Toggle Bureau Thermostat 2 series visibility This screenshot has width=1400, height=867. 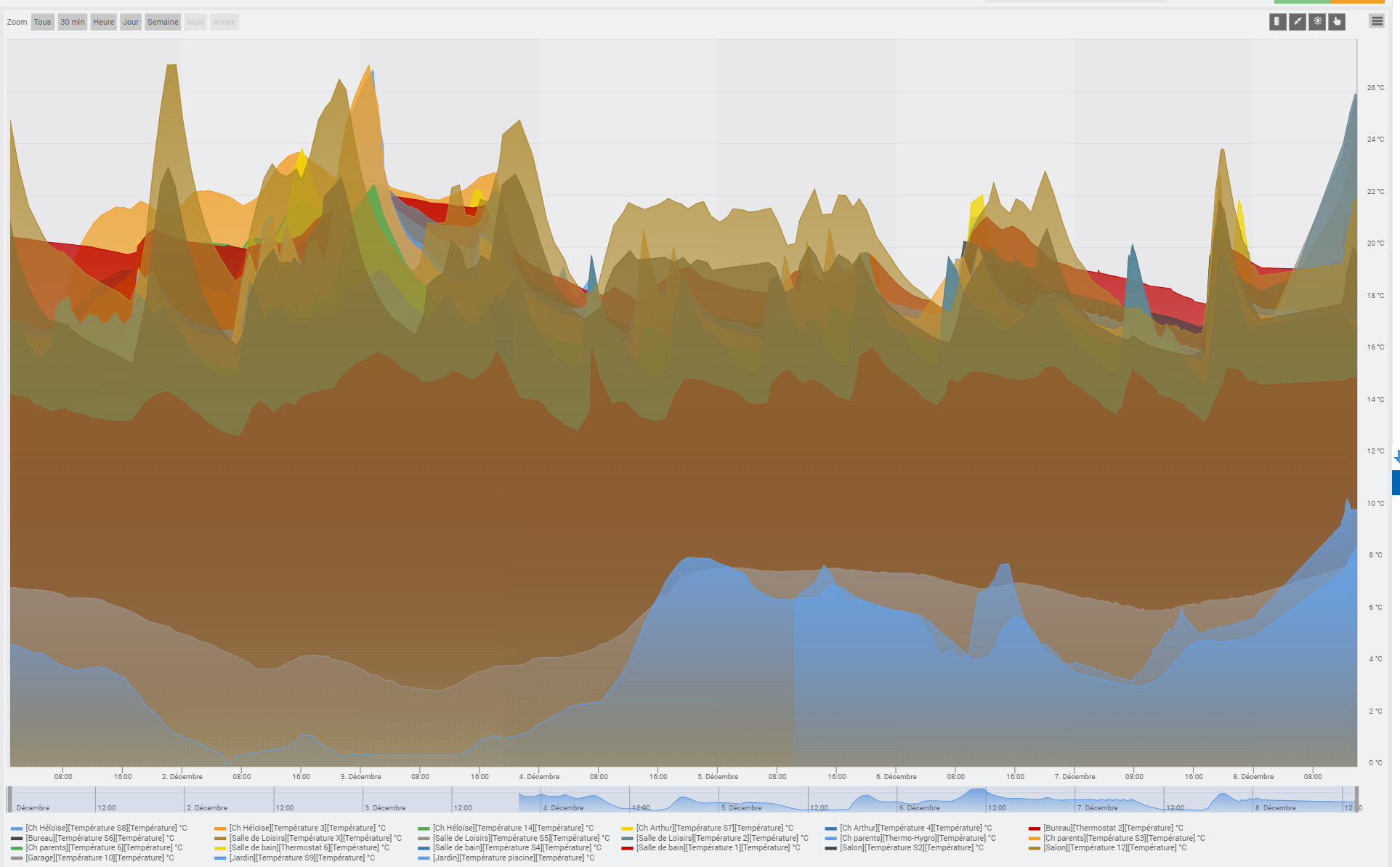(x=1113, y=828)
